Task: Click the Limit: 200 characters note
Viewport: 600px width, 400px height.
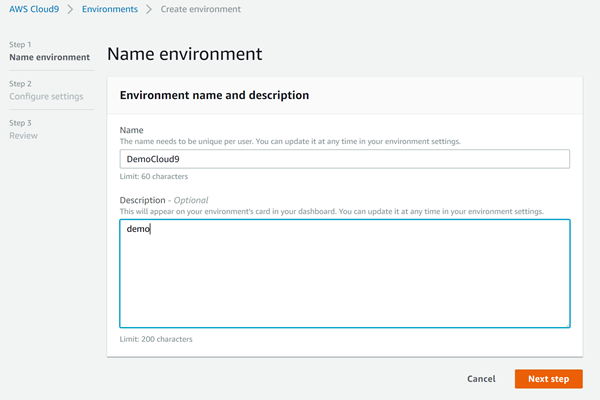Action: [x=155, y=339]
